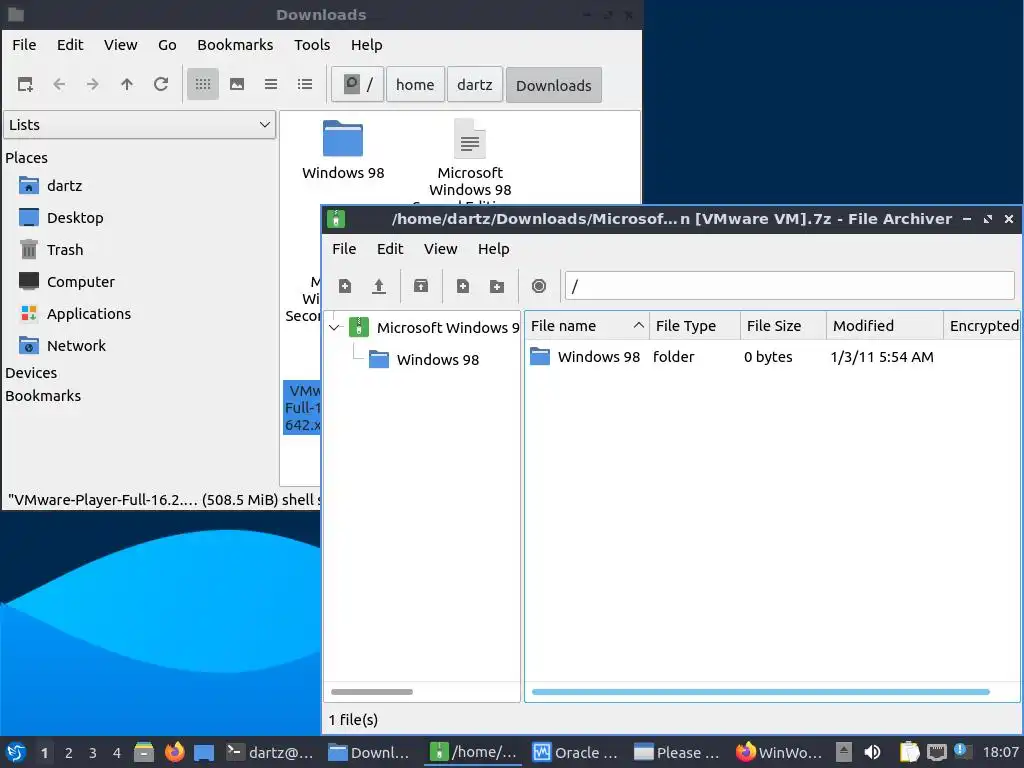
Task: Open Help menu in File Archiver
Action: 494,249
